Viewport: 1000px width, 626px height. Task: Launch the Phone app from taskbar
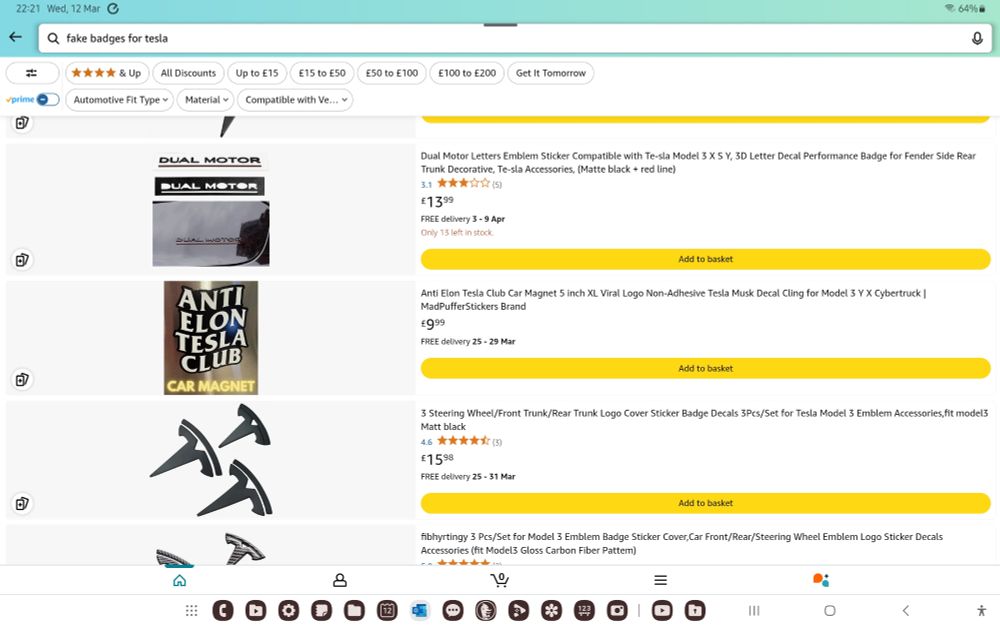tap(223, 611)
